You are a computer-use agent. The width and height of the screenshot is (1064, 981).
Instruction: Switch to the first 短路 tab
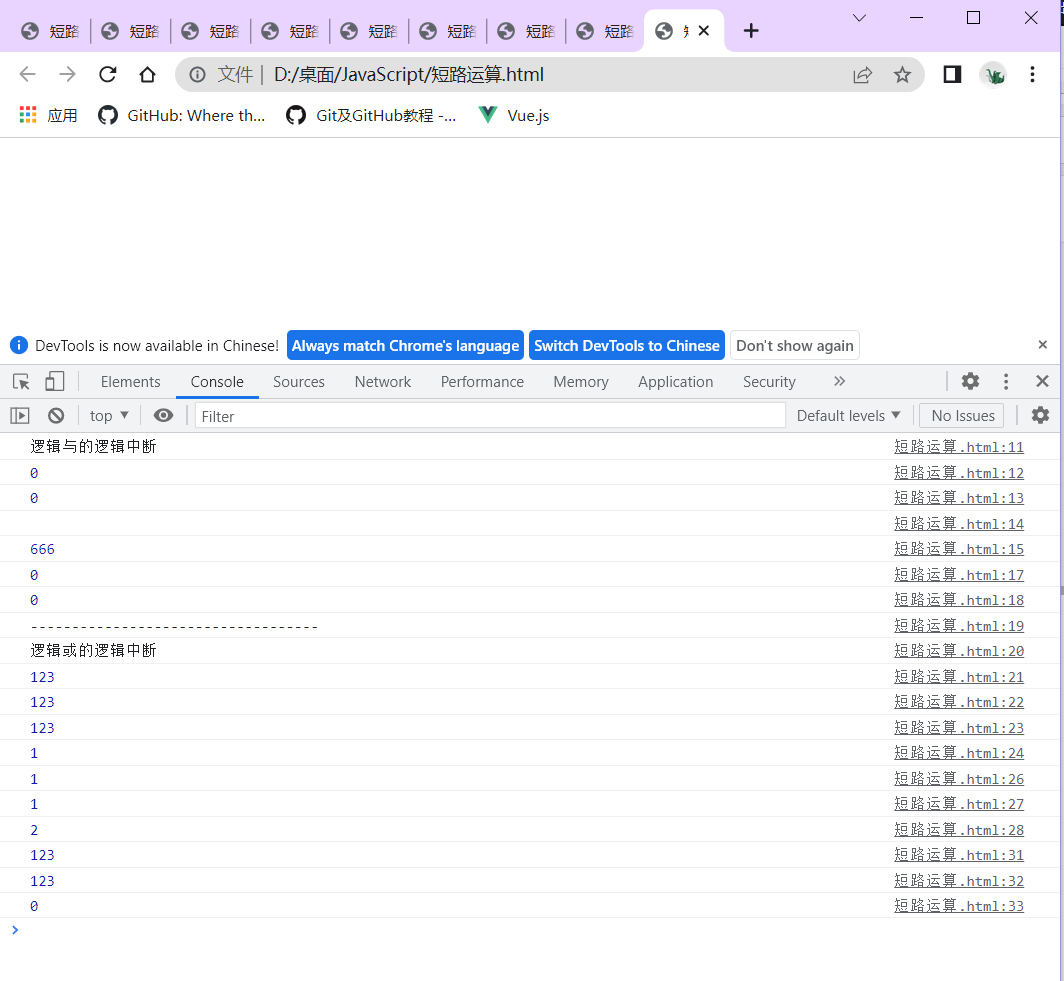(x=50, y=31)
